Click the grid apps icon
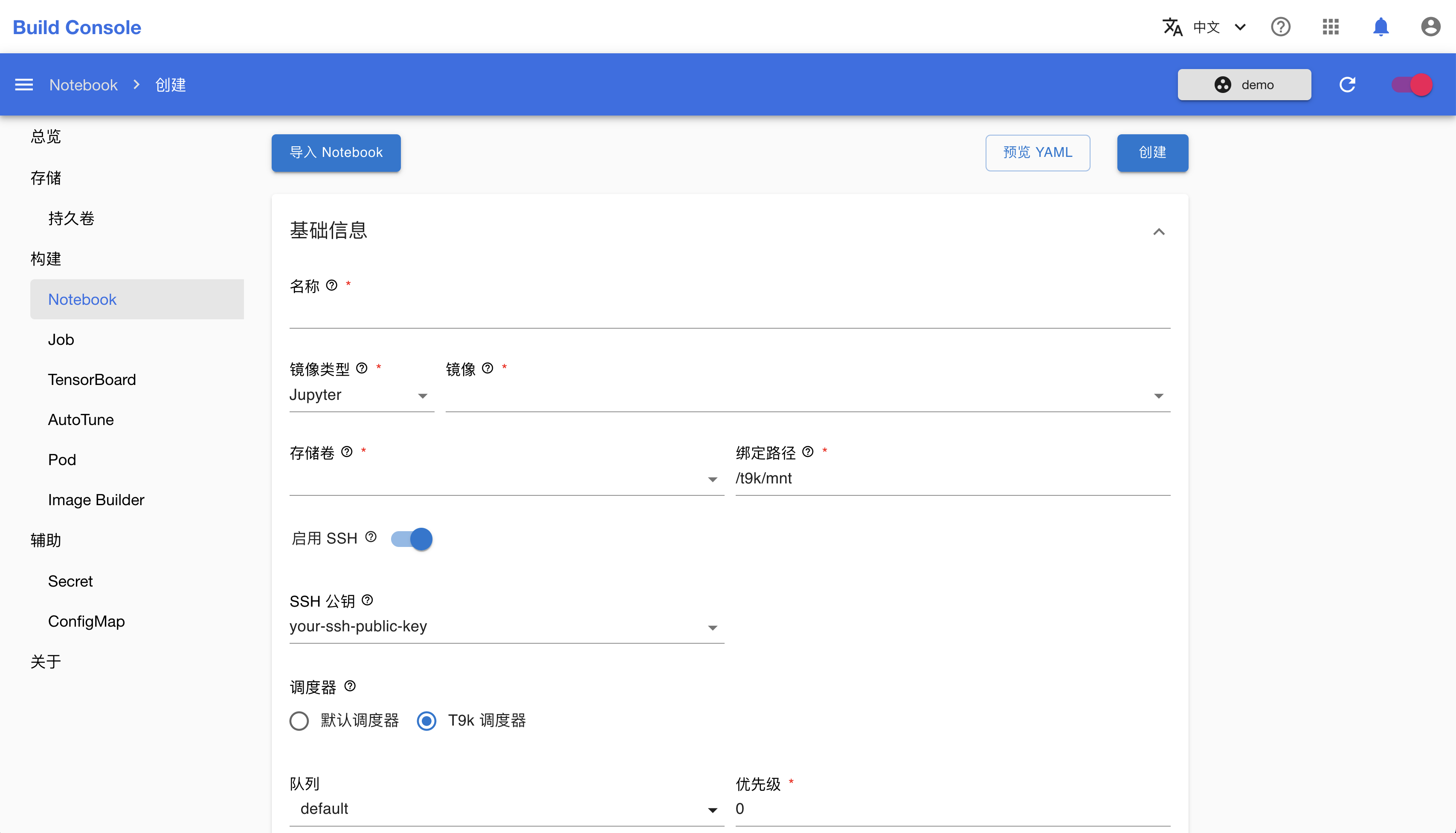The width and height of the screenshot is (1456, 833). (1332, 27)
